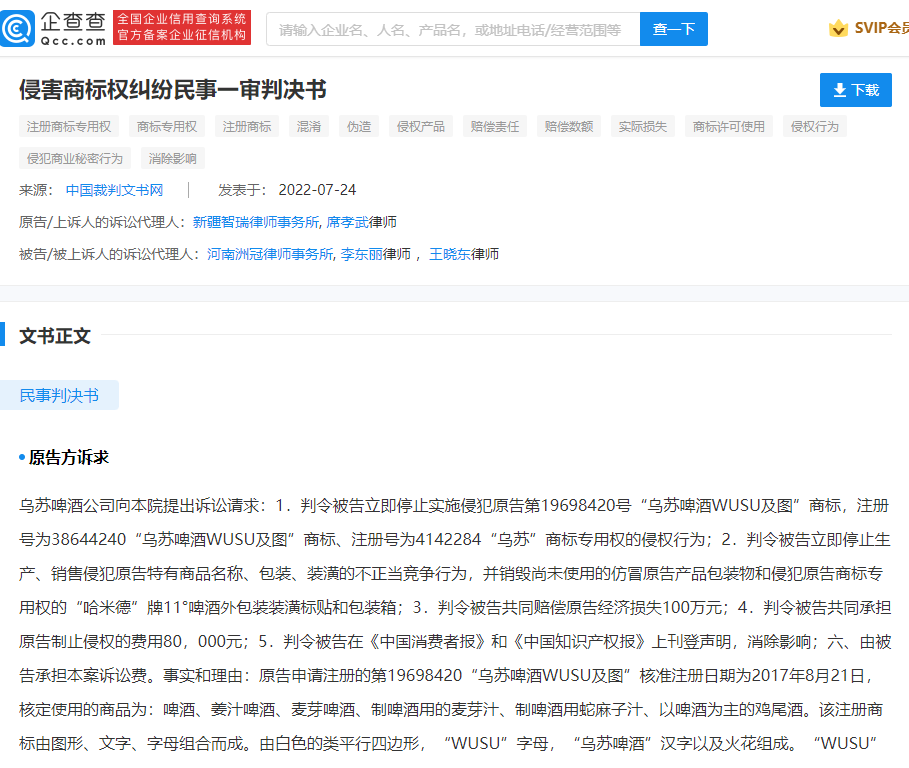Select the 混淆 tag
Viewport: 909px width, 768px height.
[x=309, y=126]
